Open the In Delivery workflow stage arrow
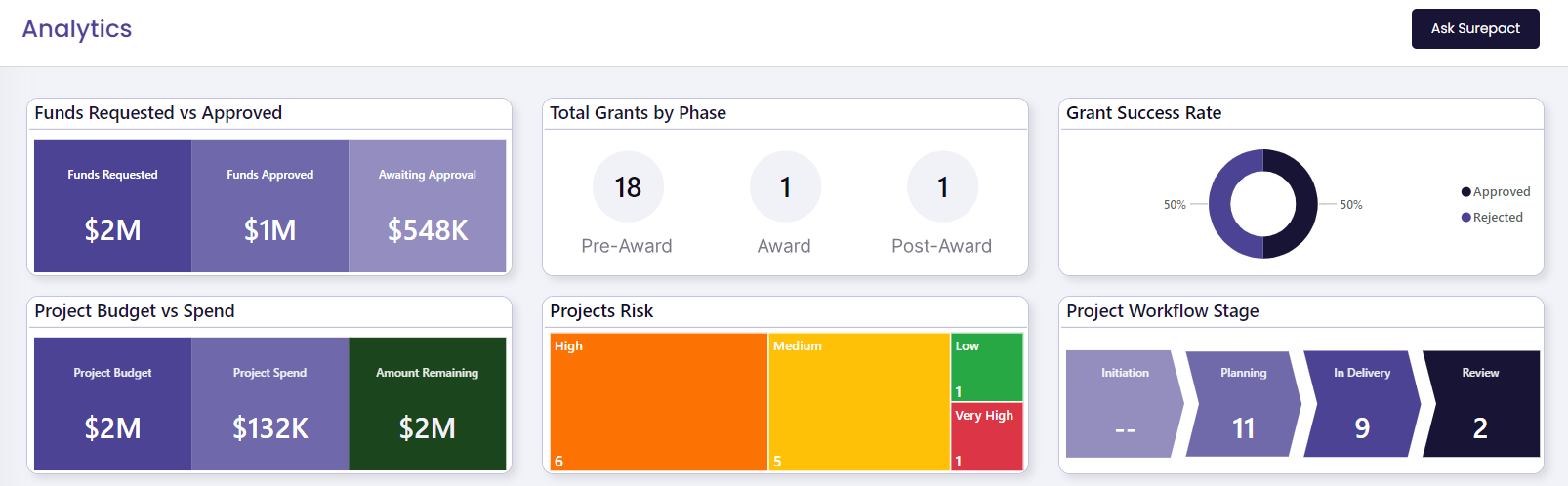This screenshot has width=1568, height=486. 1362,404
